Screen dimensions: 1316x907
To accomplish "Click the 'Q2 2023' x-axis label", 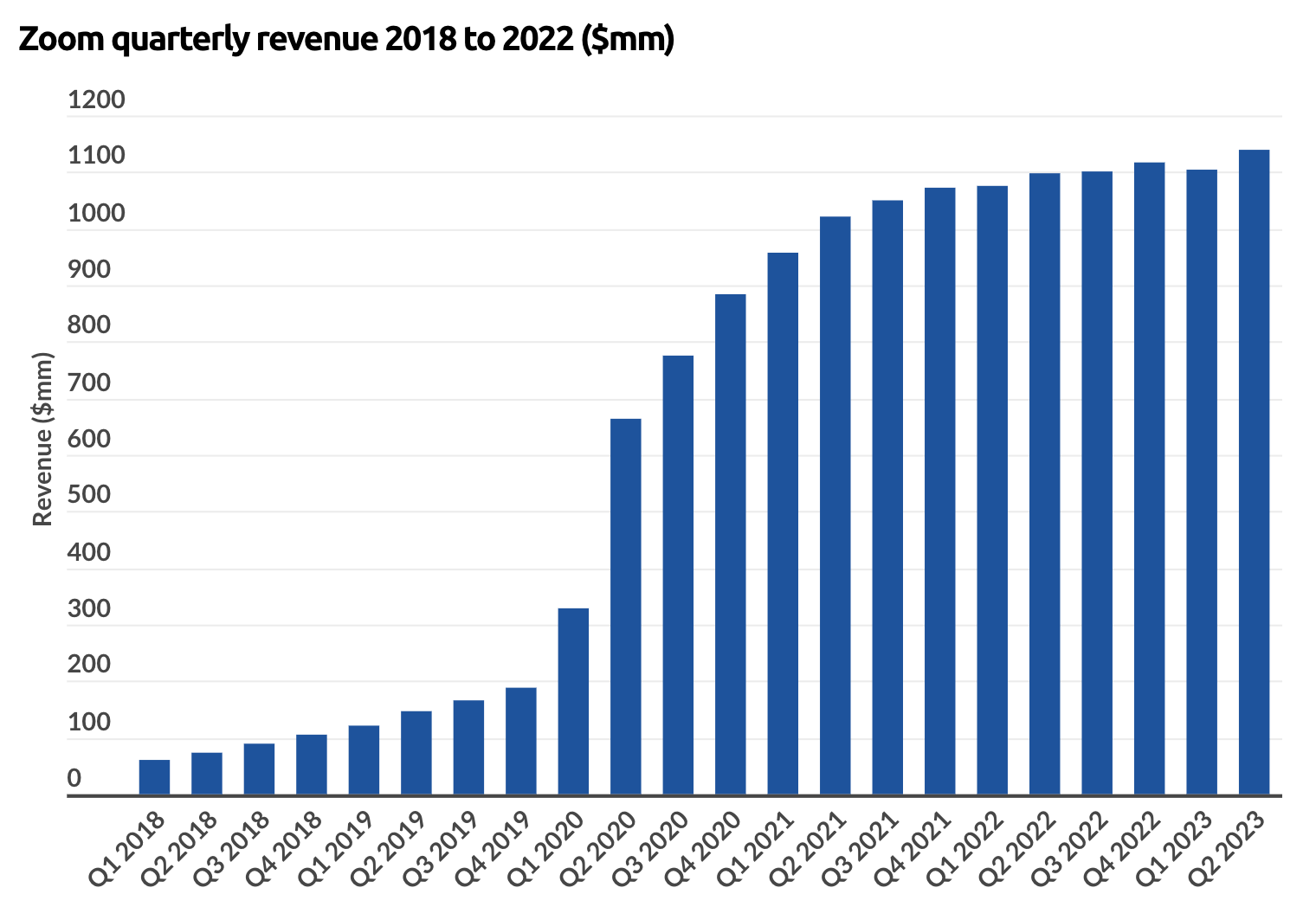I will 1227,849.
